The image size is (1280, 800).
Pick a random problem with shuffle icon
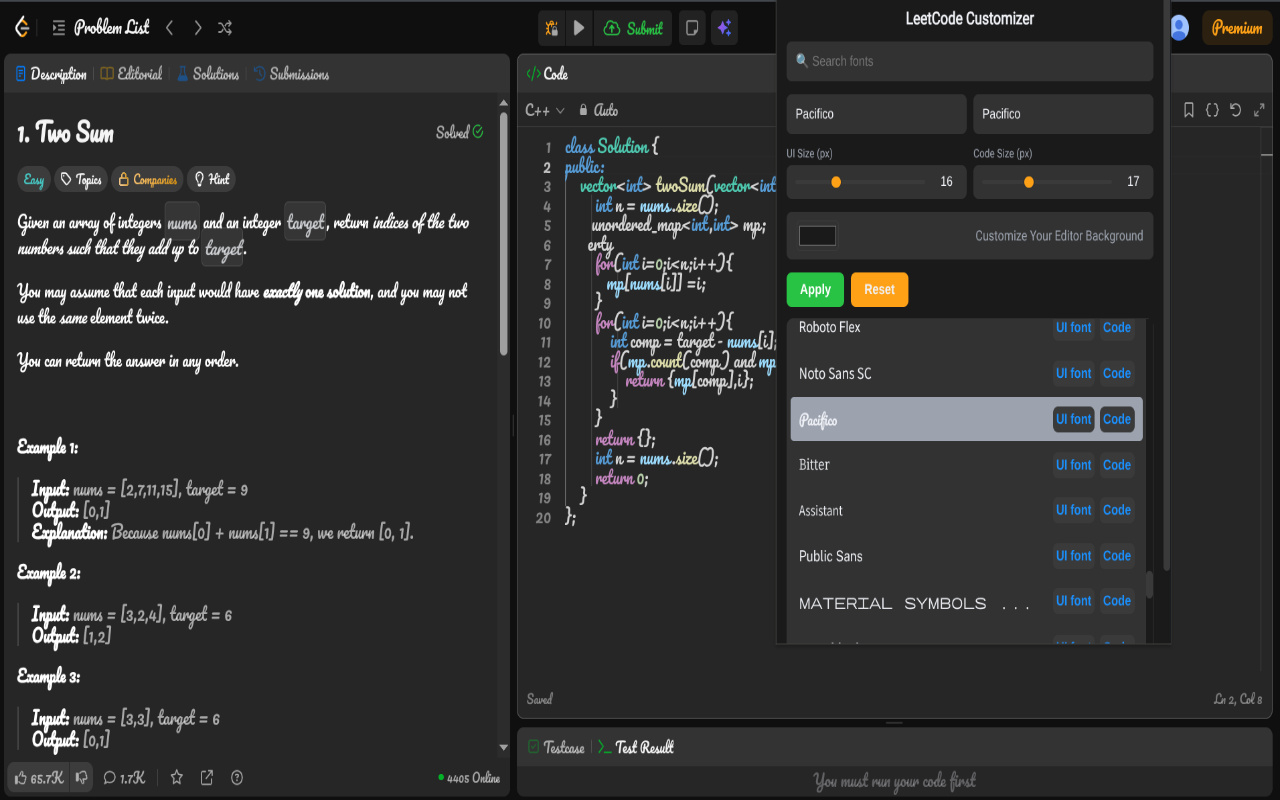tap(225, 28)
